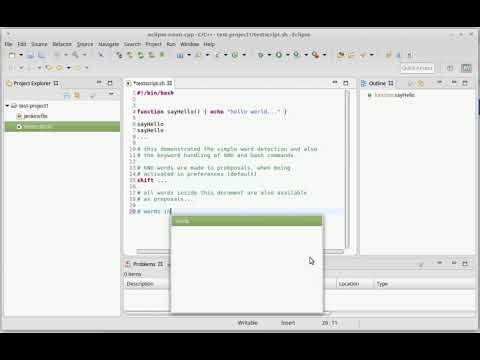The height and width of the screenshot is (360, 480).
Task: Toggle Link with Editor in Project Explorer
Action: click(77, 96)
